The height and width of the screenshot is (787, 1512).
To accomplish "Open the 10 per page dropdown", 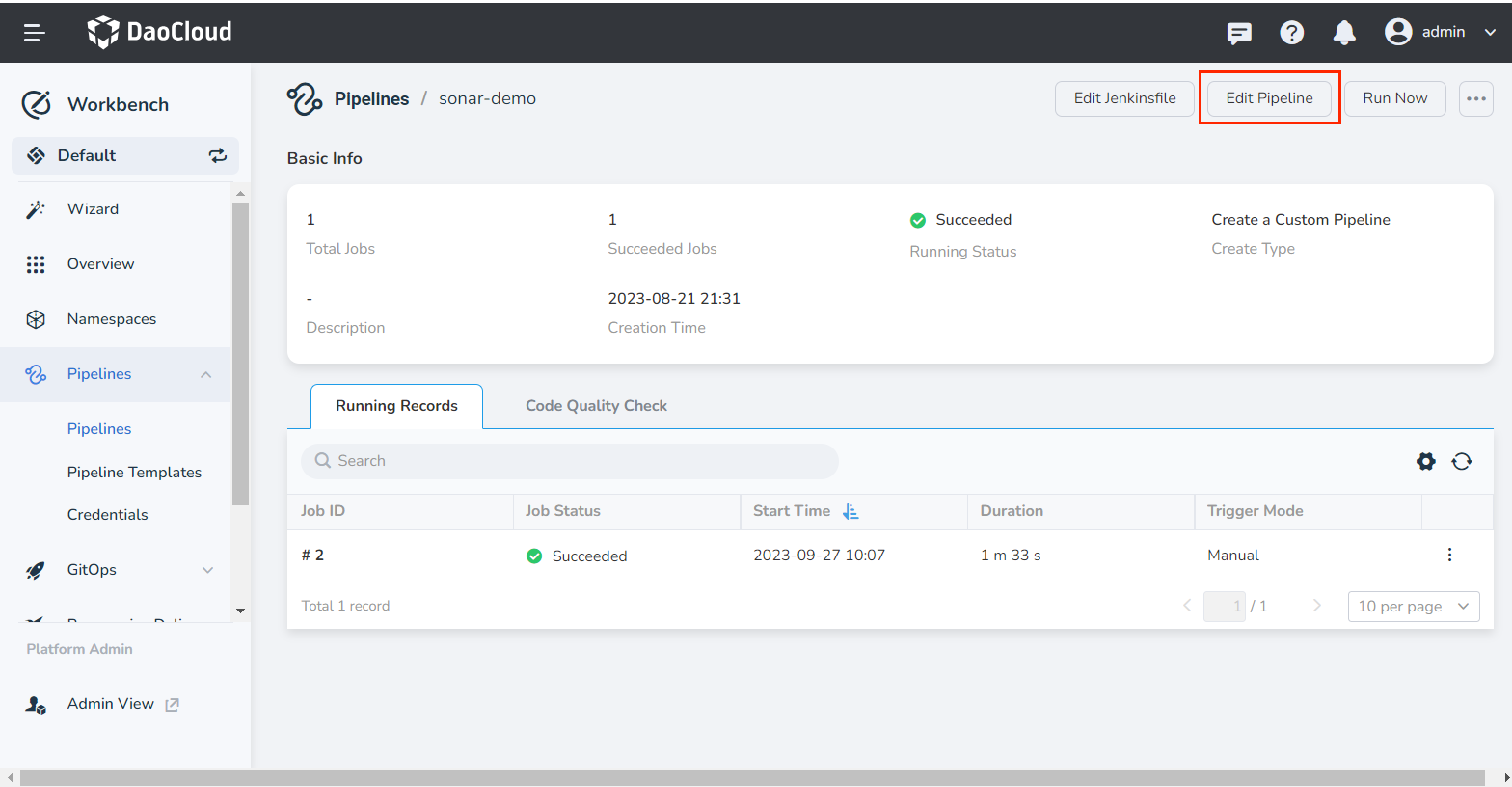I will [1413, 606].
